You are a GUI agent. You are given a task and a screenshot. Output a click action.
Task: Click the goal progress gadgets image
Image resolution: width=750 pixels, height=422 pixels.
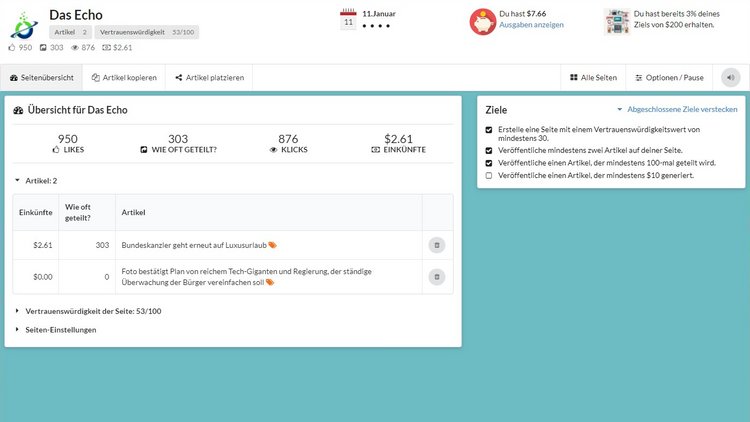pyautogui.click(x=617, y=22)
